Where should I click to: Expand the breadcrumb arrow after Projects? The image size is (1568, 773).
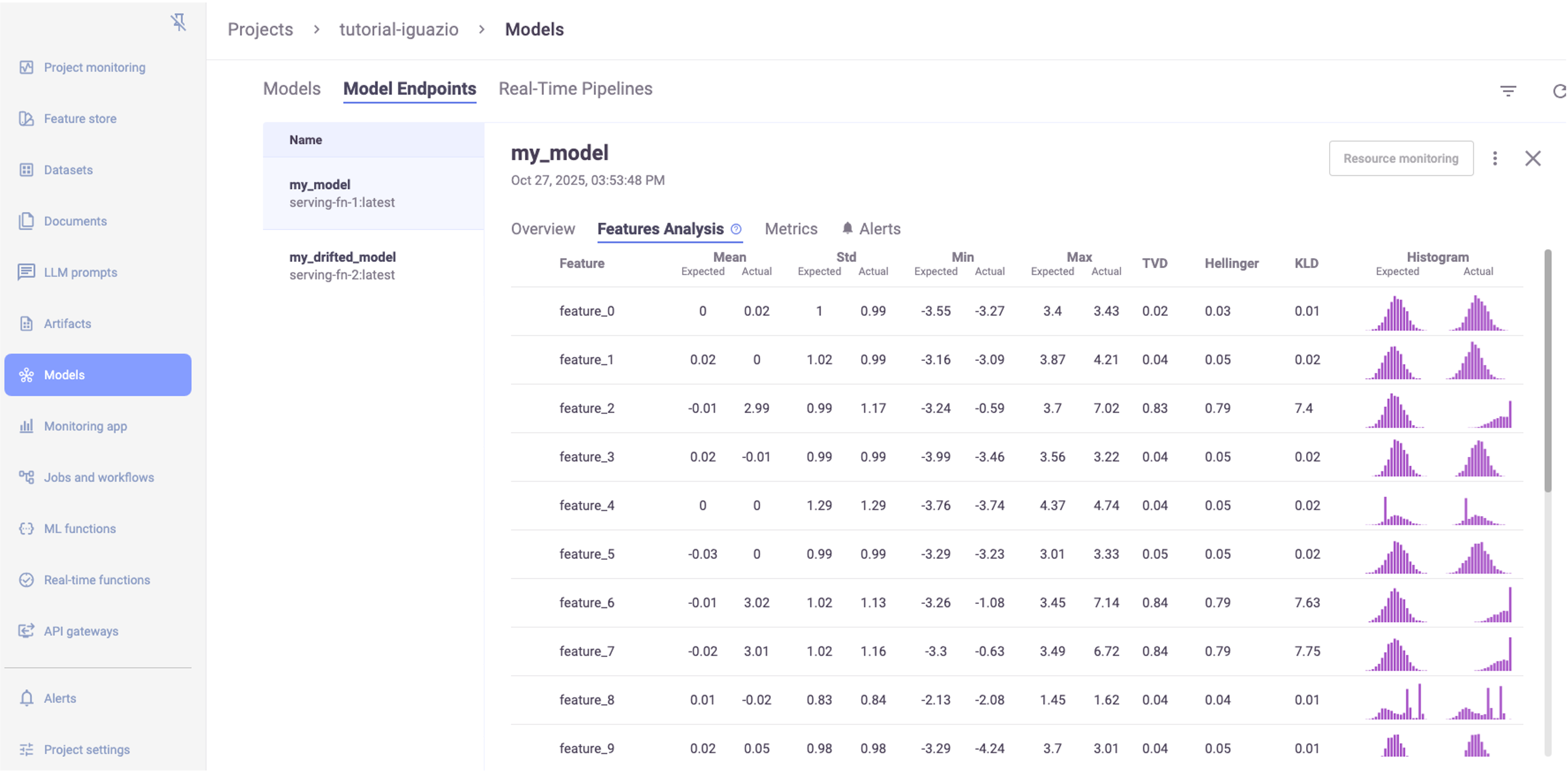(x=317, y=29)
